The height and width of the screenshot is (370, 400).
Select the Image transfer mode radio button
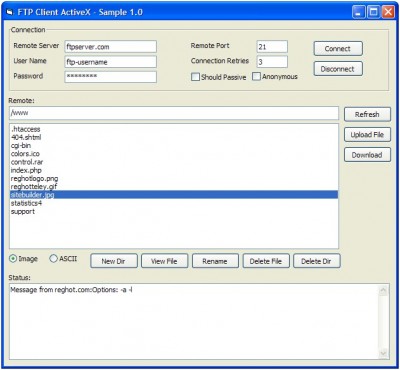13,259
